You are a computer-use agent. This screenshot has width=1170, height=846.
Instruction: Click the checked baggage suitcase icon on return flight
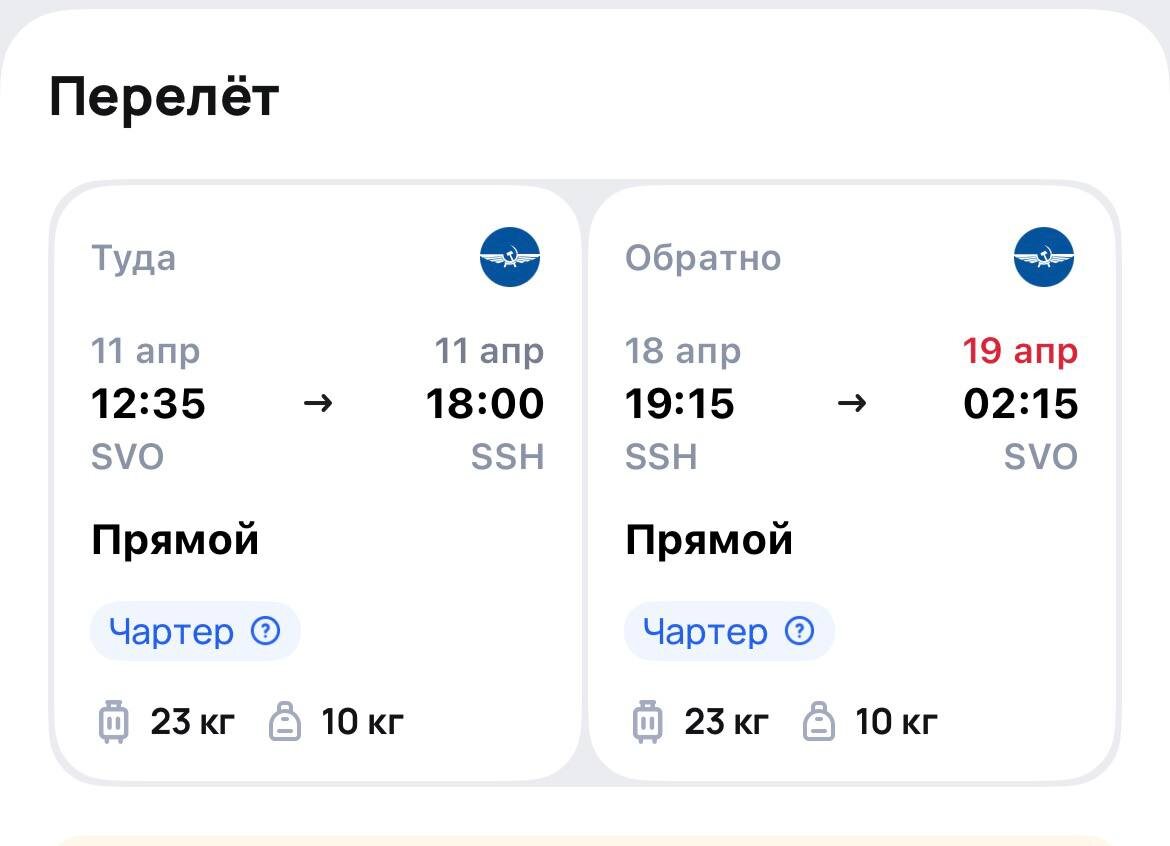(x=646, y=720)
